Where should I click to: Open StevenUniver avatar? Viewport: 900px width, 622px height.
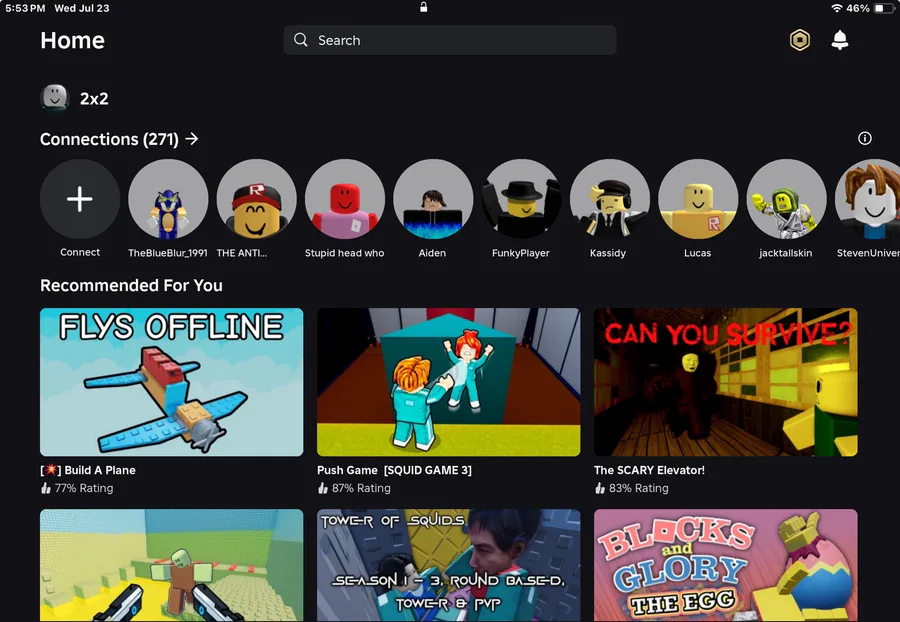tap(868, 199)
